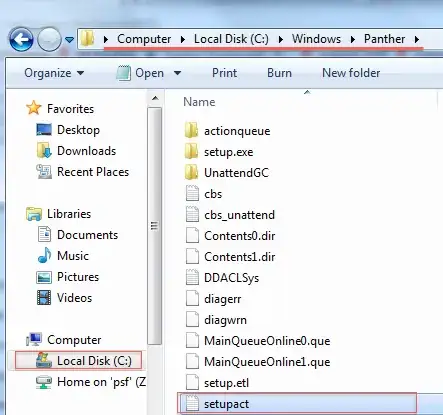The height and width of the screenshot is (415, 443).
Task: Select the setupact log file icon
Action: (192, 404)
